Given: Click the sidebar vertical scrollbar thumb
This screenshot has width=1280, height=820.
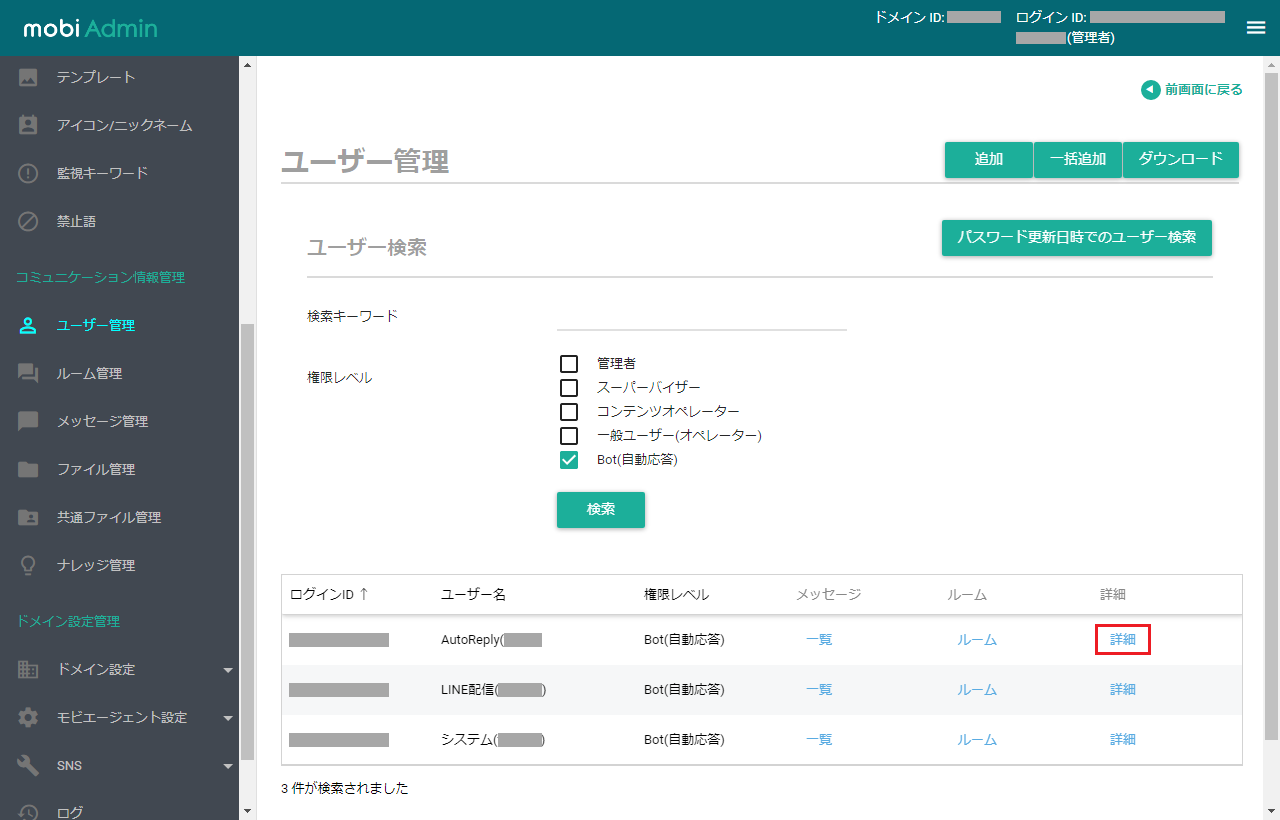Looking at the screenshot, I should (247, 541).
